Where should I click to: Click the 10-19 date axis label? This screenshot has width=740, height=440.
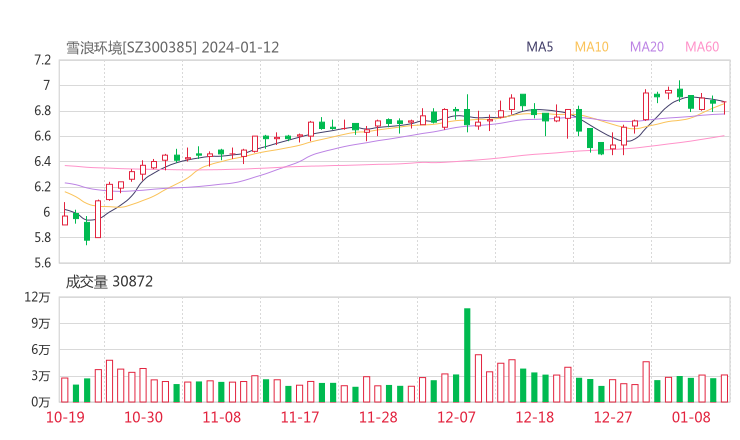tap(65, 417)
